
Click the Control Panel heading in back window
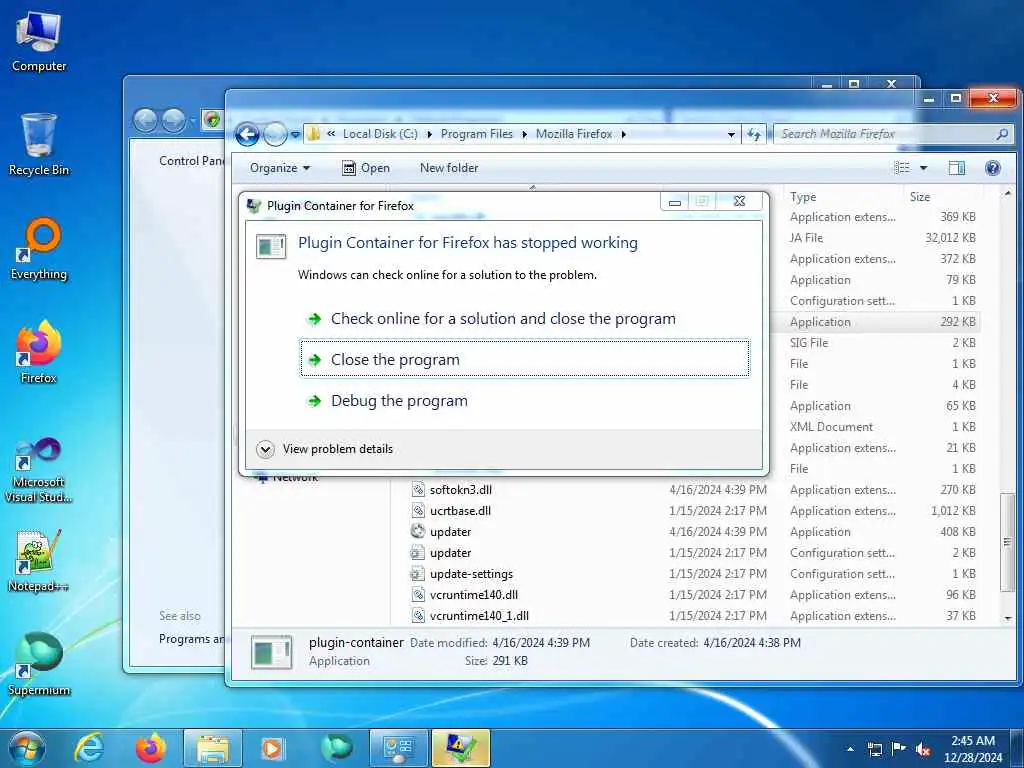pyautogui.click(x=191, y=161)
